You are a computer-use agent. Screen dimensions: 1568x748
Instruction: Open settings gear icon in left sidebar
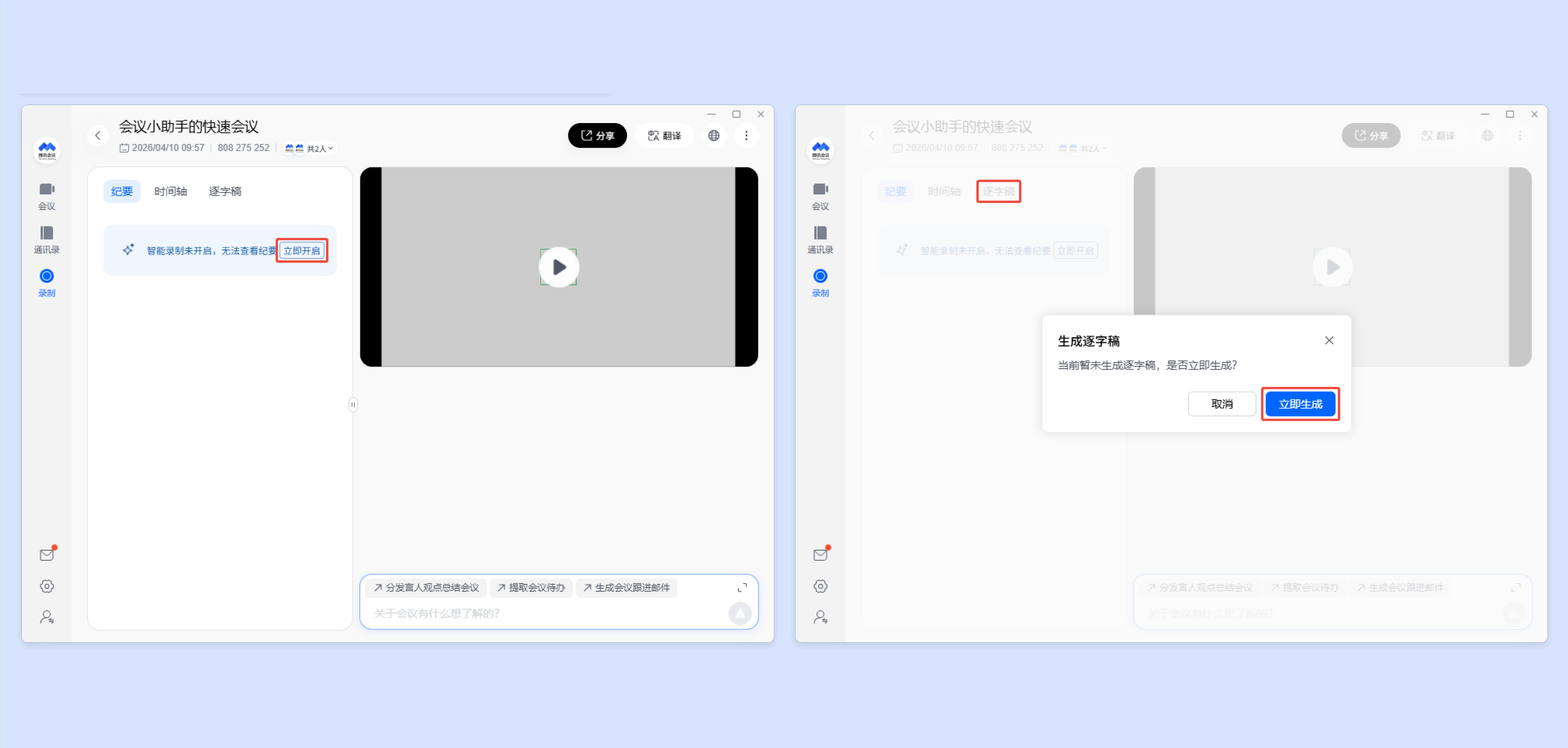click(47, 586)
